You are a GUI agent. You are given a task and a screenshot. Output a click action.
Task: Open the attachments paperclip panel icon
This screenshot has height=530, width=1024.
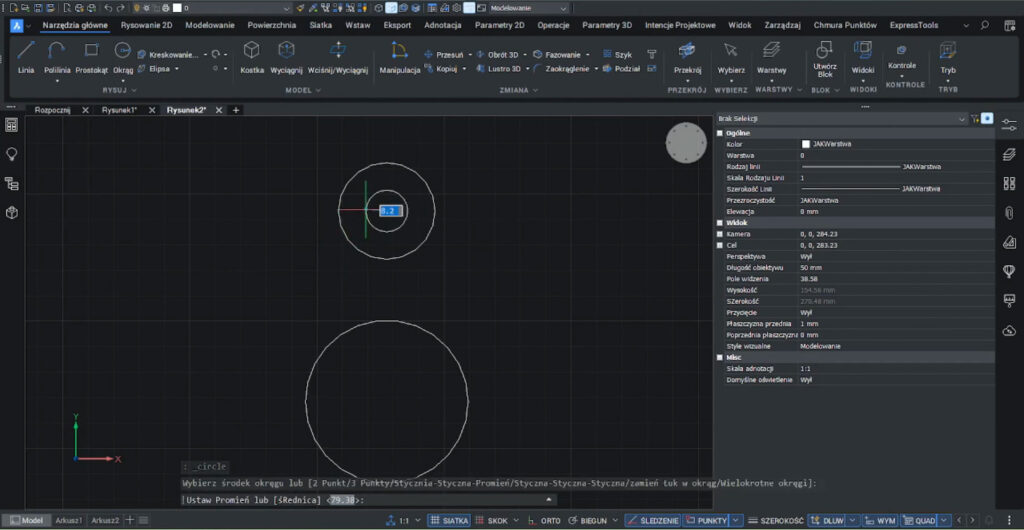point(1009,212)
